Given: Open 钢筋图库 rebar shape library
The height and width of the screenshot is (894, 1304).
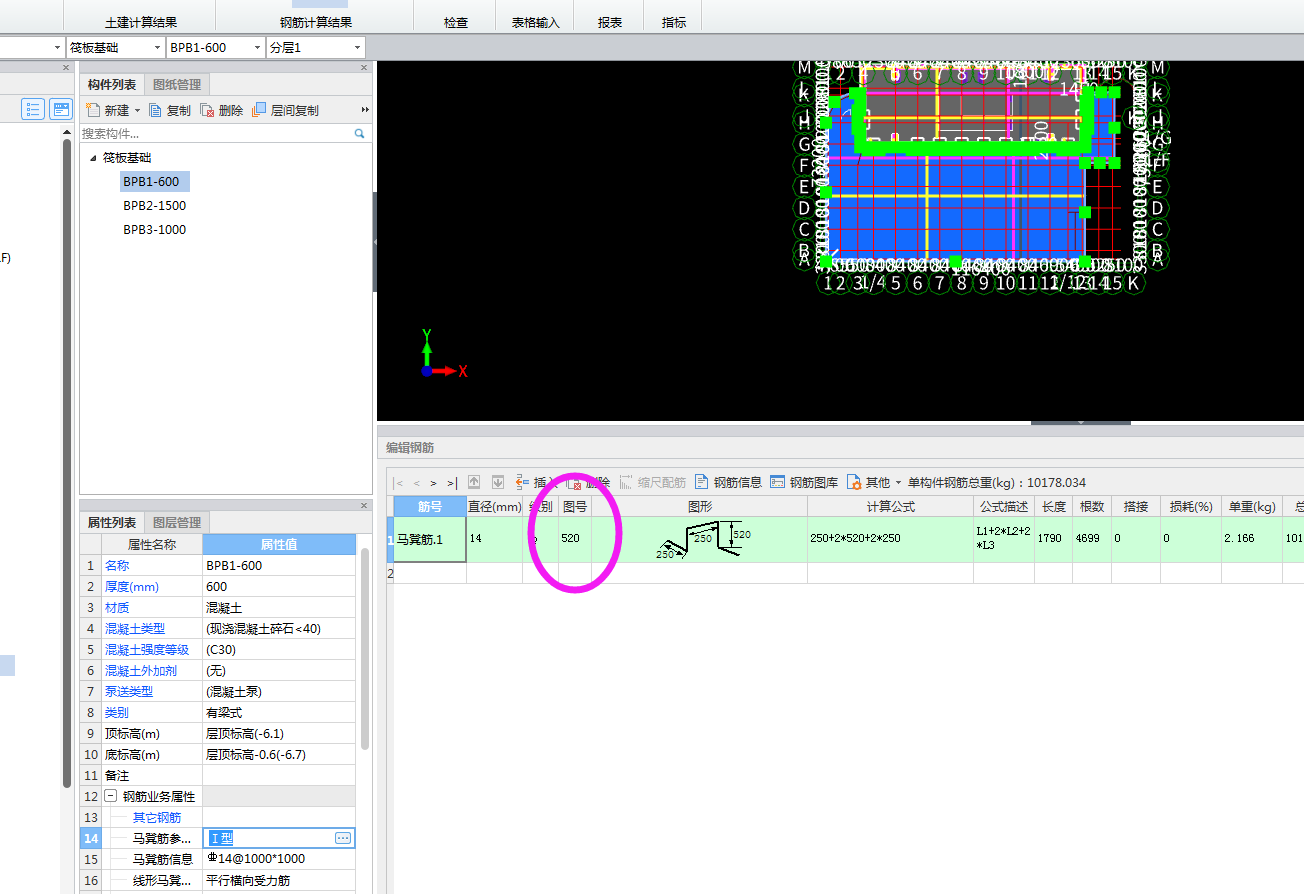Looking at the screenshot, I should [804, 482].
